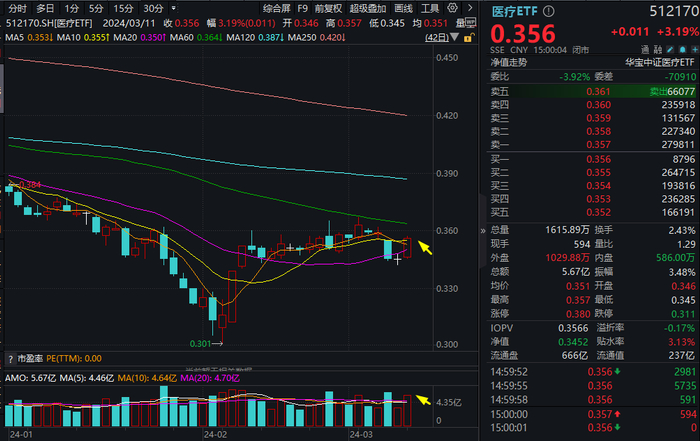Click the 溢折率 -0.17% value
The image size is (700, 441).
coord(679,328)
